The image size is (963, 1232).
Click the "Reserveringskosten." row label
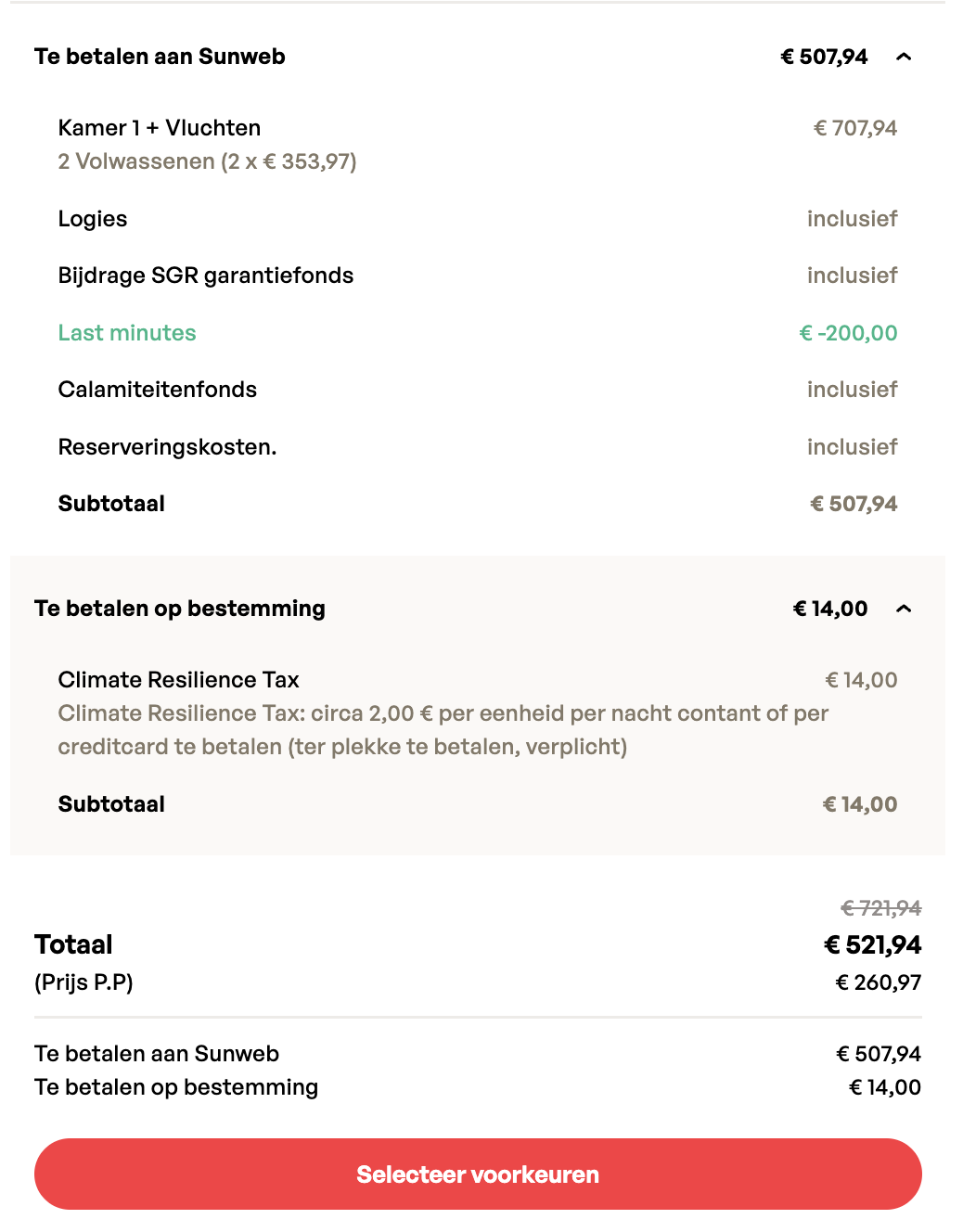tap(167, 447)
